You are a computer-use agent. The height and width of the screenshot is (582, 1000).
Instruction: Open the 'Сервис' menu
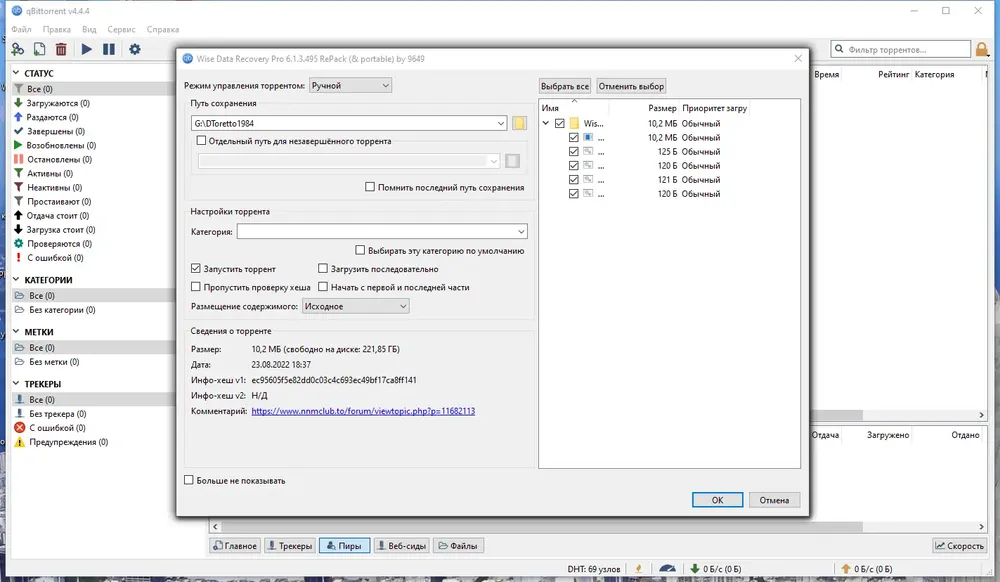[x=121, y=30]
